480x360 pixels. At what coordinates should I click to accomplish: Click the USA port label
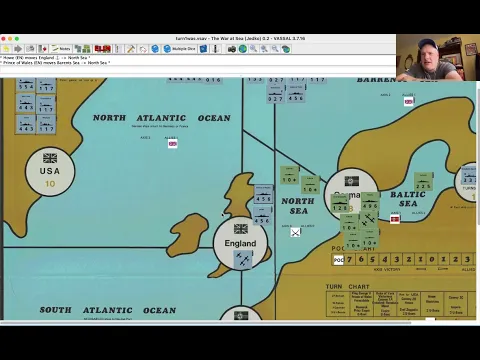[50, 171]
